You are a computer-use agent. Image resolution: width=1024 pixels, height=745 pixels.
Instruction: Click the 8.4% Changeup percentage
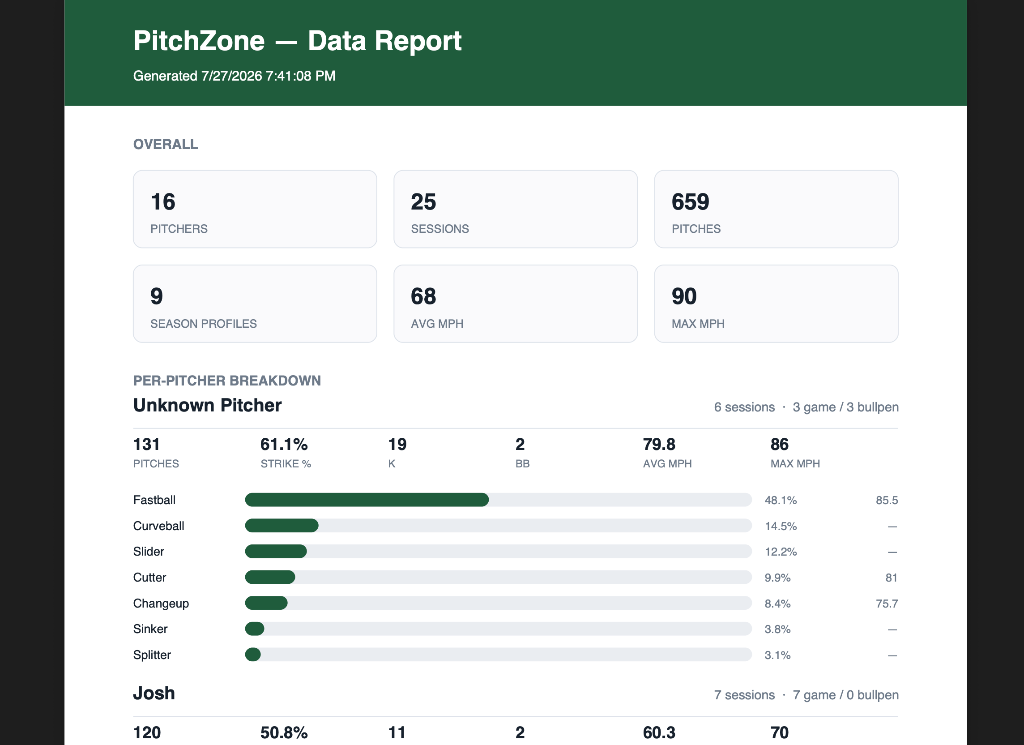point(777,603)
